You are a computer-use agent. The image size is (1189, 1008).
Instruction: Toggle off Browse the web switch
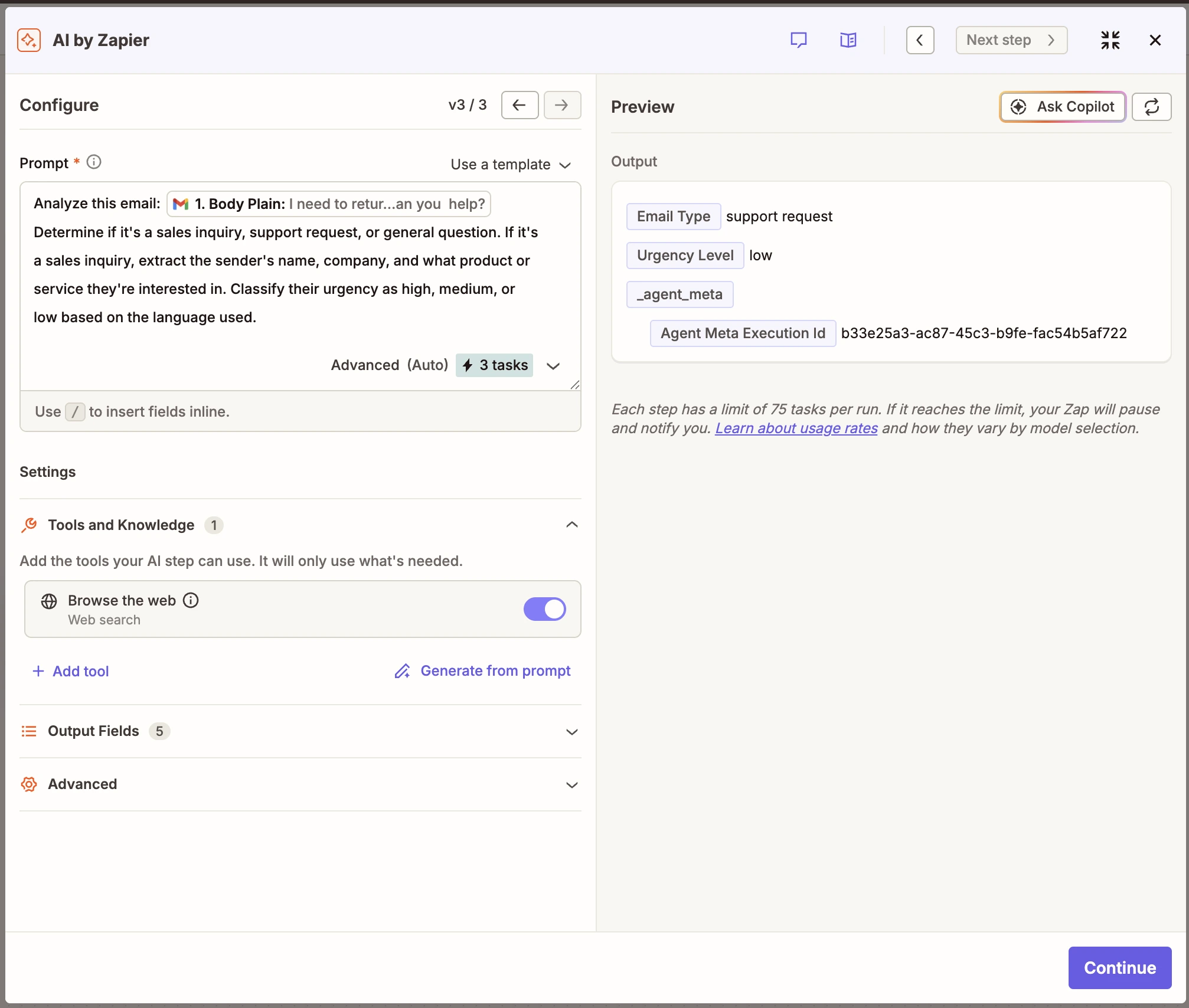coord(544,609)
